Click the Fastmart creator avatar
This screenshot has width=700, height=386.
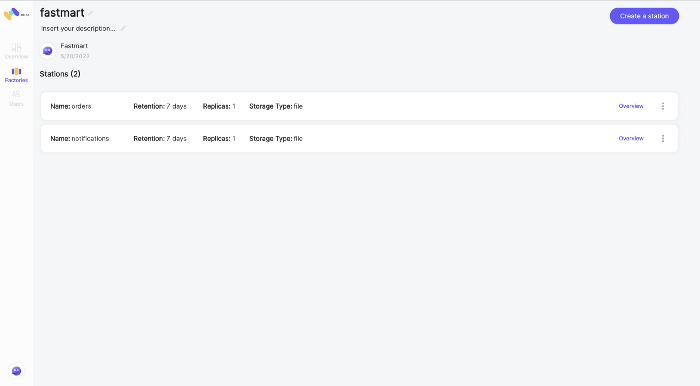[48, 51]
